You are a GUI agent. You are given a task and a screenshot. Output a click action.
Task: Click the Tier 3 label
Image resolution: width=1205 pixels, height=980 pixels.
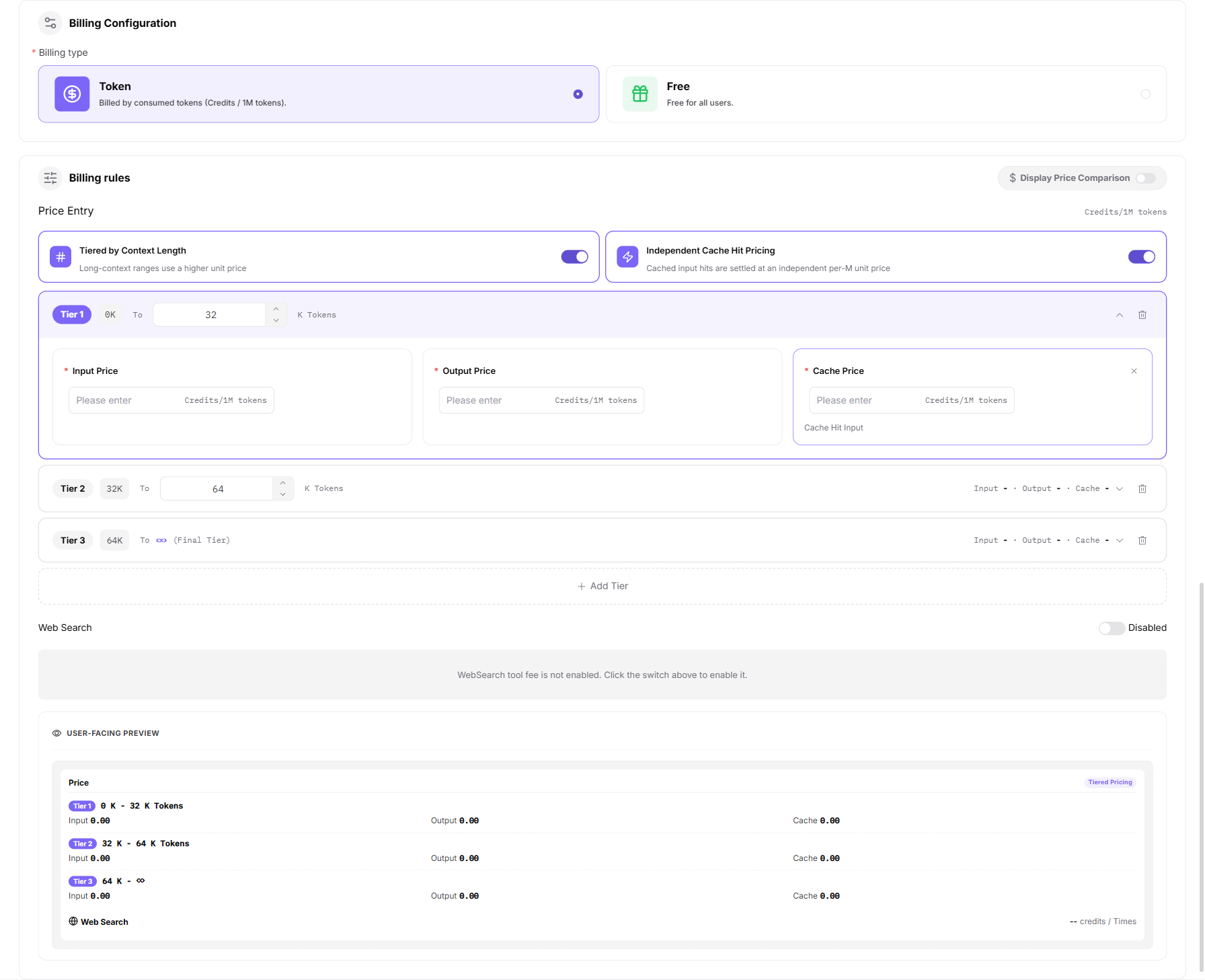[x=73, y=540]
